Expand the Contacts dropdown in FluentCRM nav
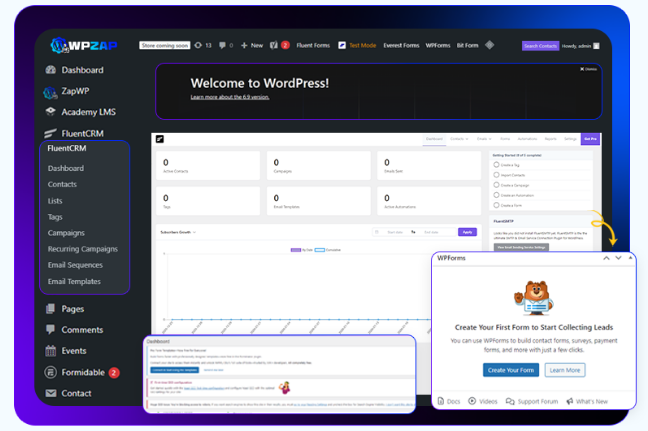This screenshot has width=648, height=431. pos(460,139)
